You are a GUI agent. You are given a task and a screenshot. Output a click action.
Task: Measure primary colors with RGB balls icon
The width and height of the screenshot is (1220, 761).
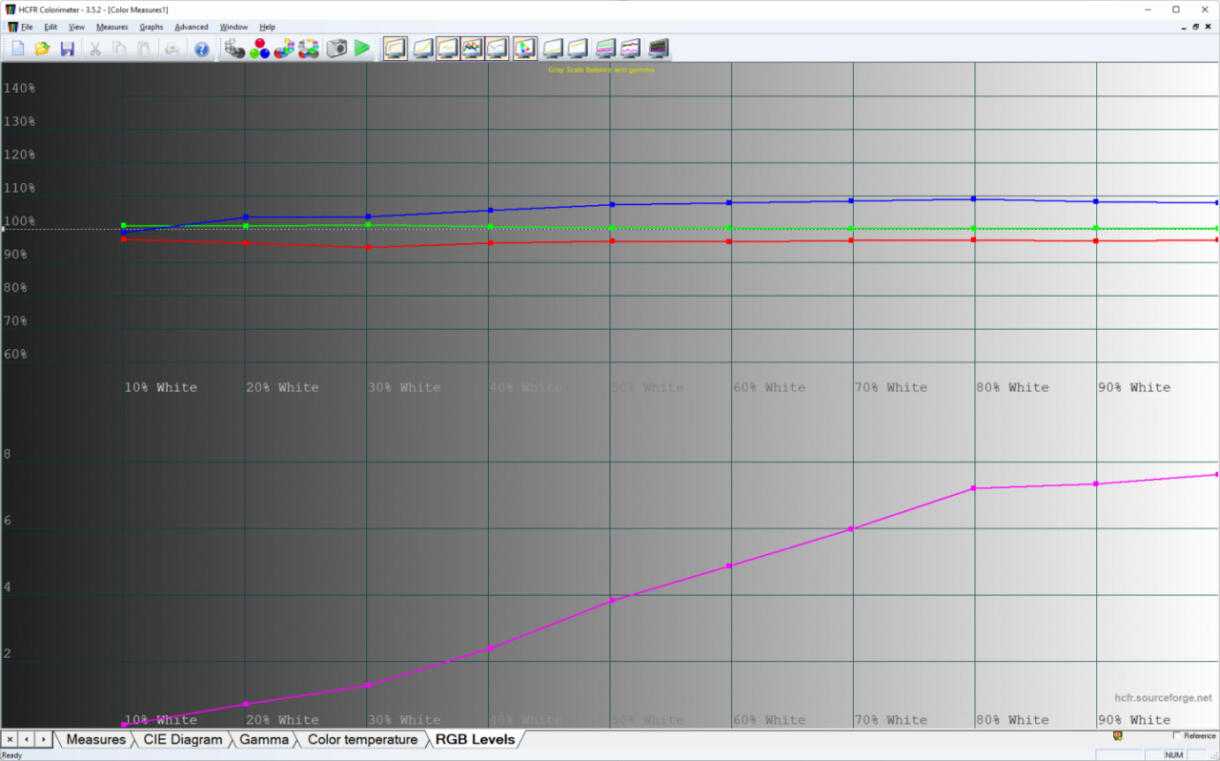[x=260, y=48]
